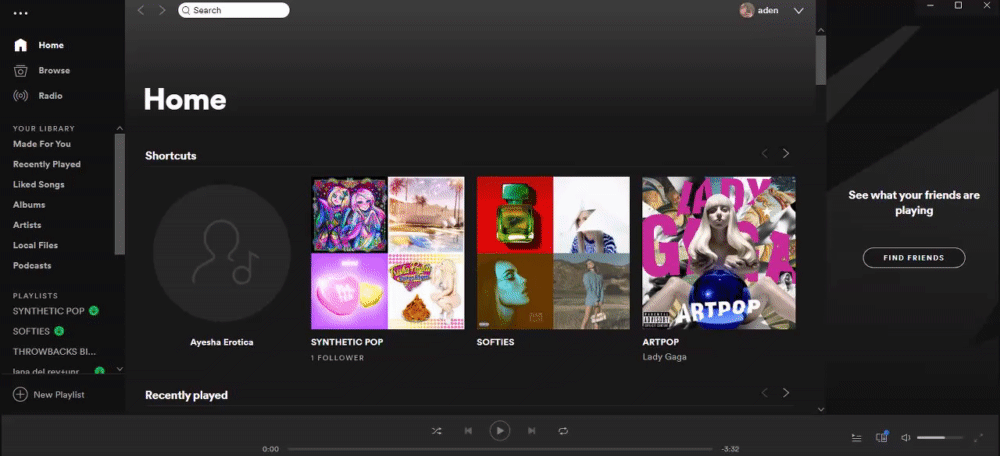The height and width of the screenshot is (456, 1000).
Task: Open the connect to device icon
Action: (x=882, y=437)
